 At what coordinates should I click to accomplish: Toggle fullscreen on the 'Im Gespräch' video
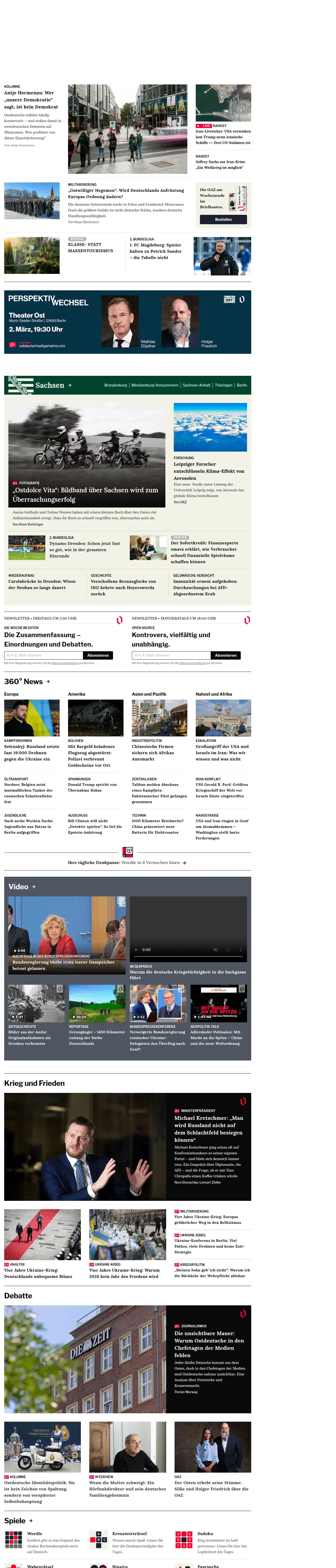(x=229, y=950)
